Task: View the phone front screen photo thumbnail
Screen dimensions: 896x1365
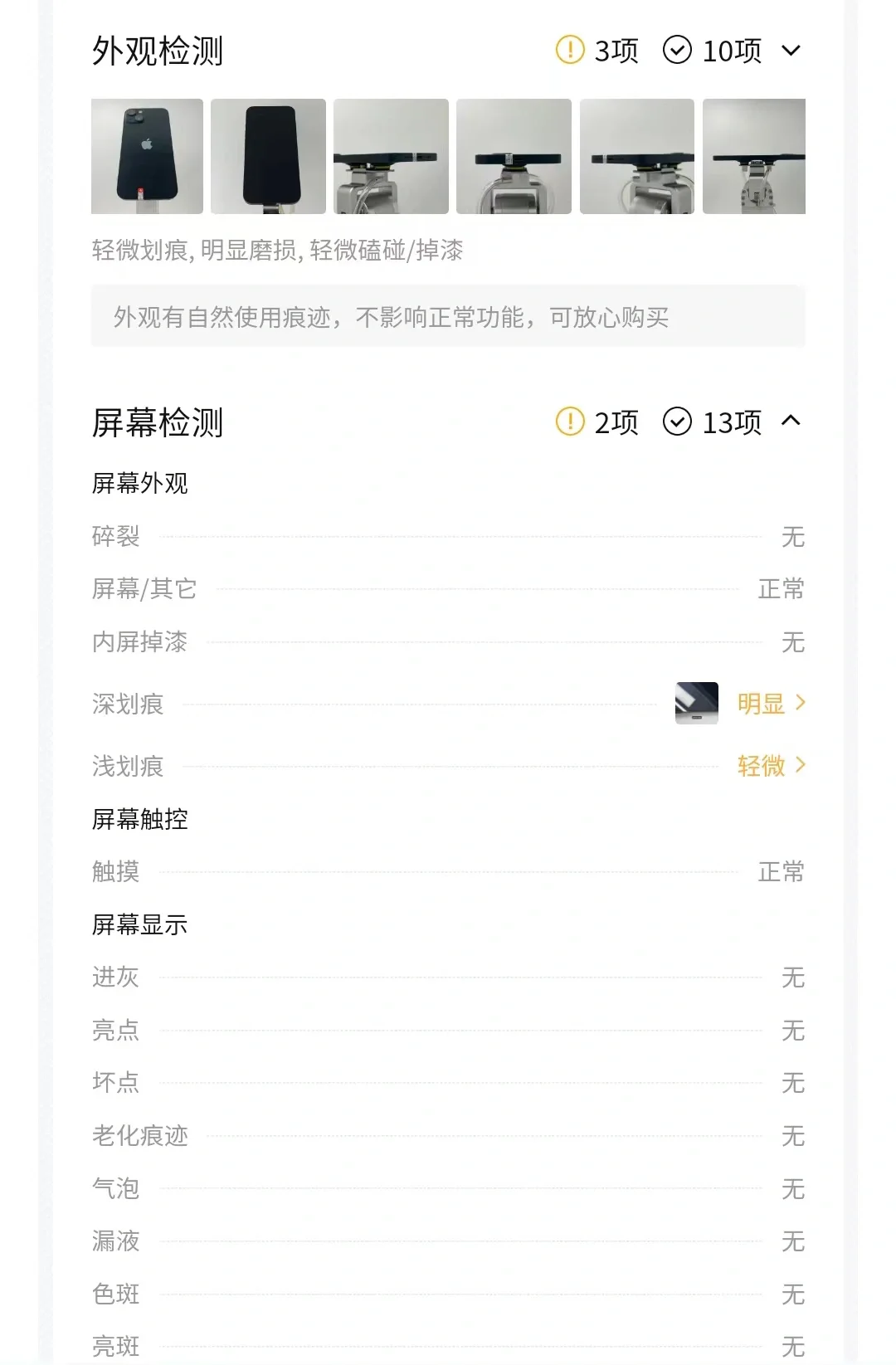Action: click(x=268, y=156)
